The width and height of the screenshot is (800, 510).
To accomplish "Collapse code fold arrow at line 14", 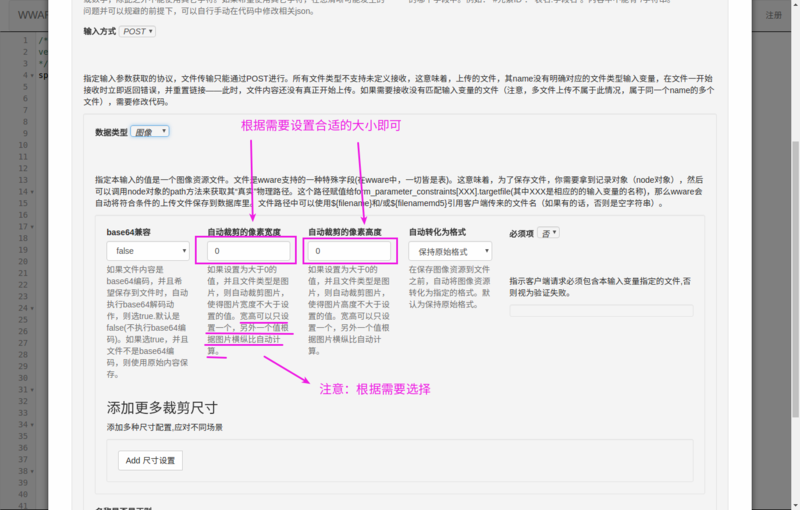I will point(32,192).
